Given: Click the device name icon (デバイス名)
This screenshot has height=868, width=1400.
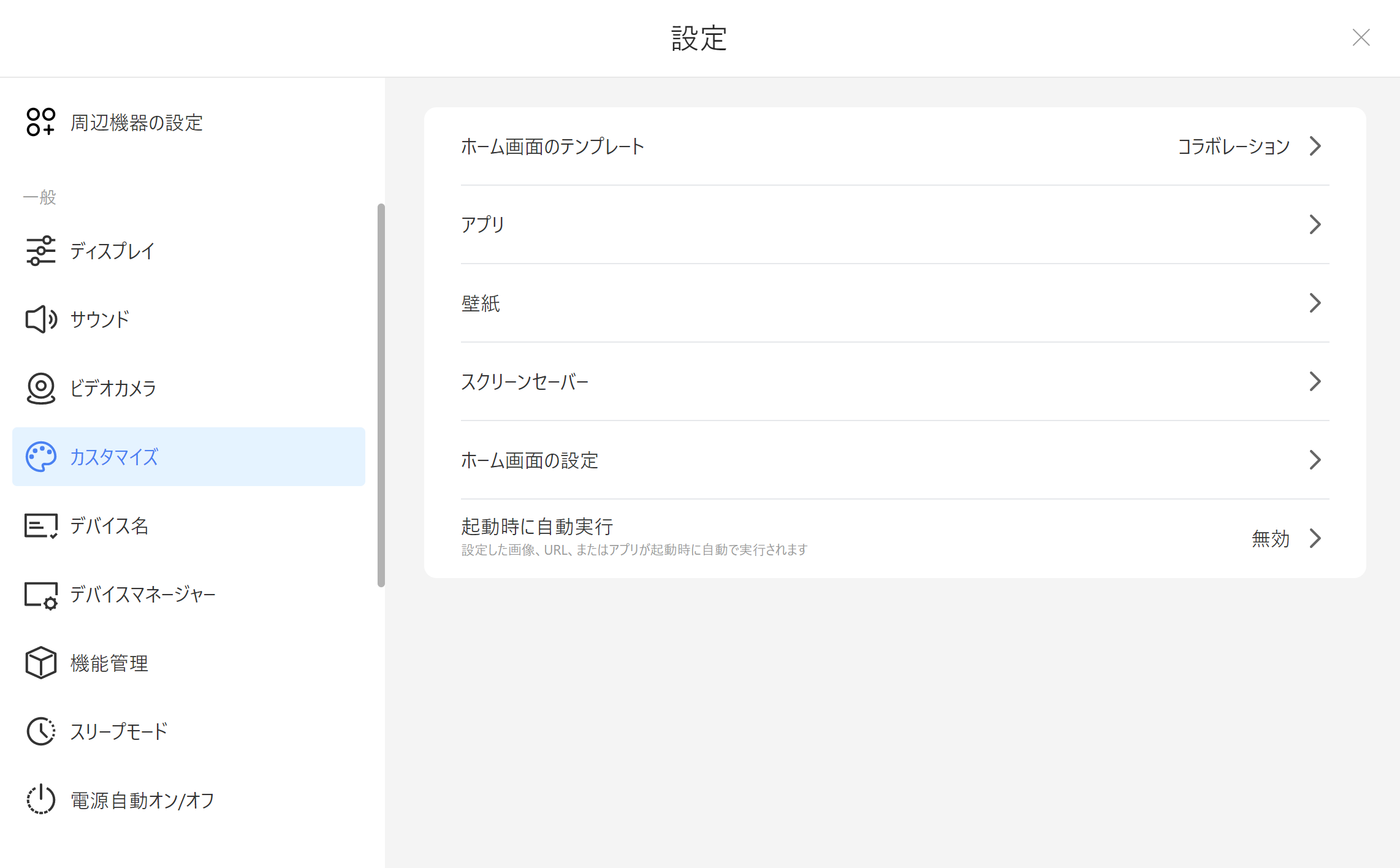Looking at the screenshot, I should [40, 525].
